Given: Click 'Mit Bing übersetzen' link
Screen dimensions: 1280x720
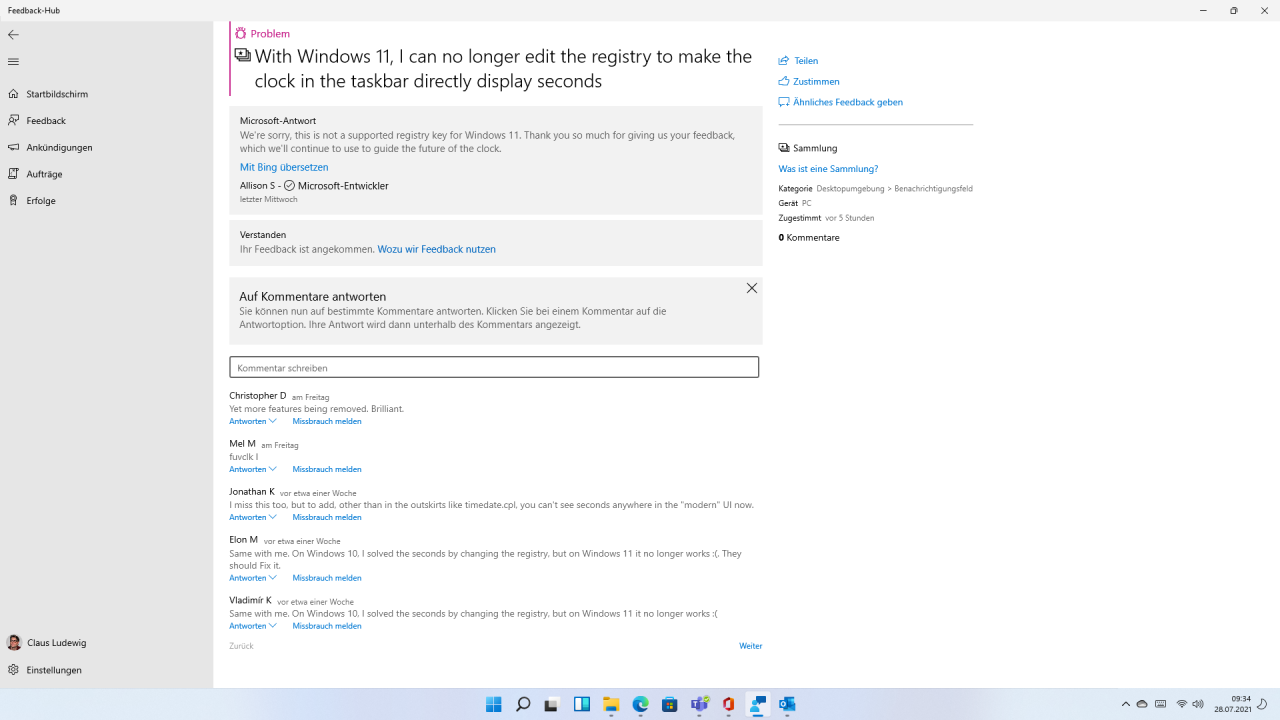Looking at the screenshot, I should 284,167.
